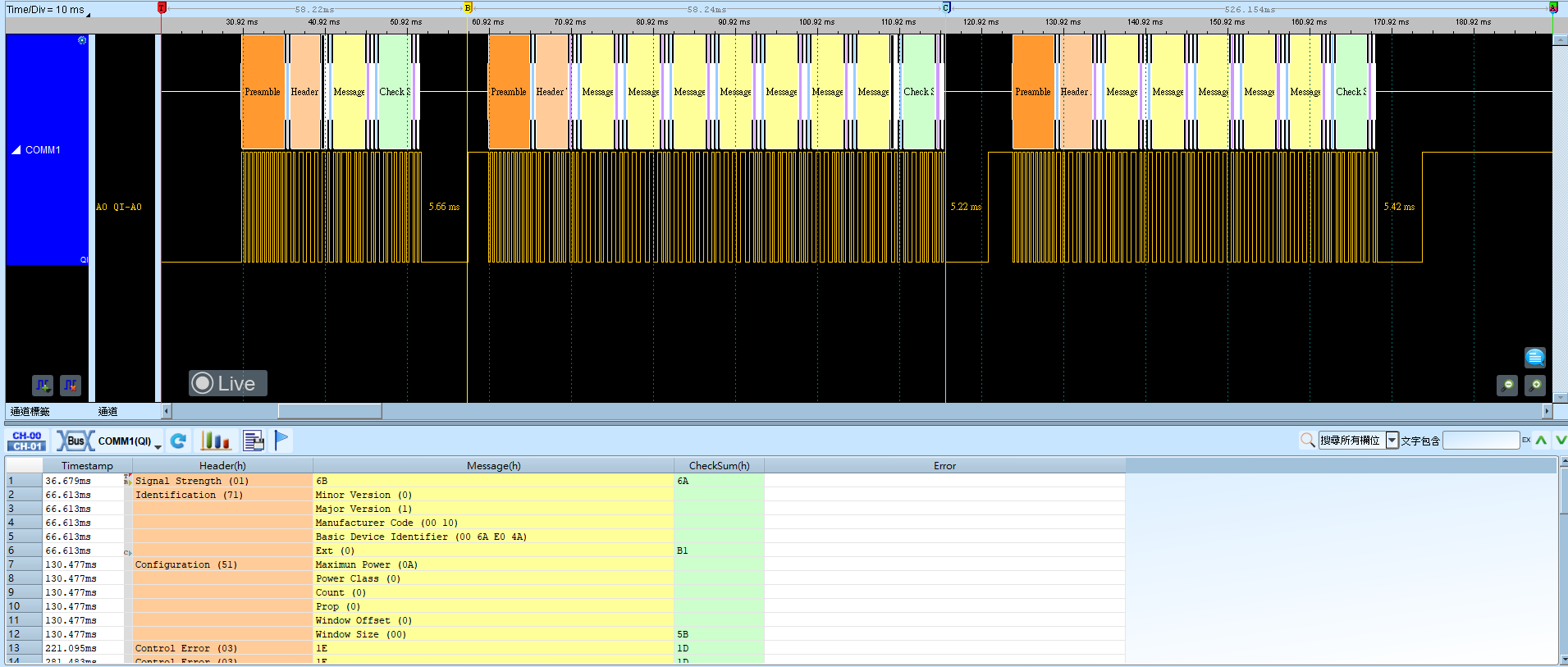The width and height of the screenshot is (1568, 667).
Task: Click the right arrow of the horizontal scrollbar
Action: tap(1547, 411)
